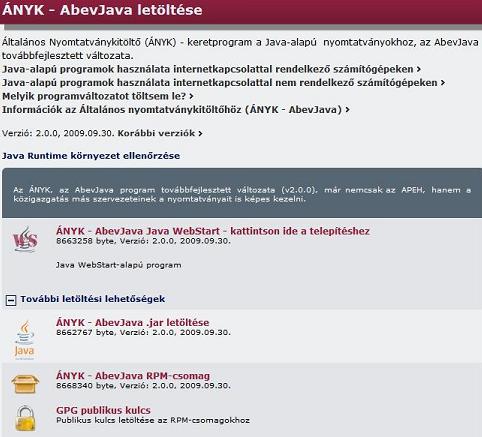Click the GPG padlock icon
The height and width of the screenshot is (437, 482).
[x=25, y=418]
